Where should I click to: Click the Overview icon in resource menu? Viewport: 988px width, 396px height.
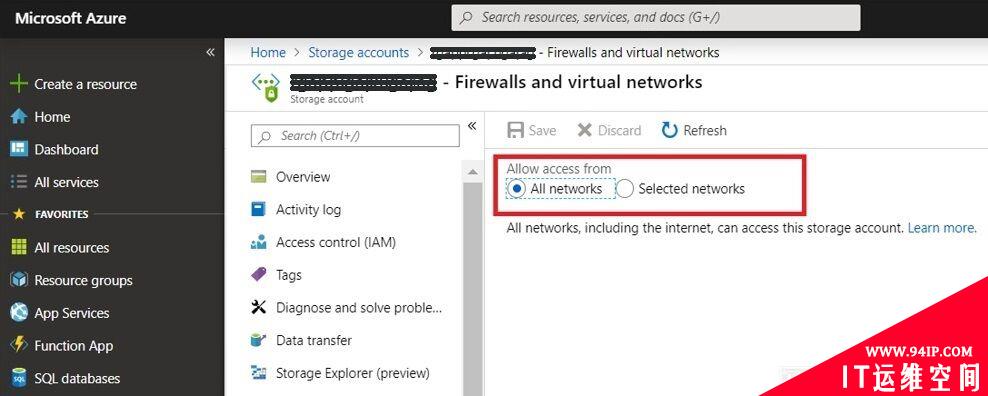point(258,177)
